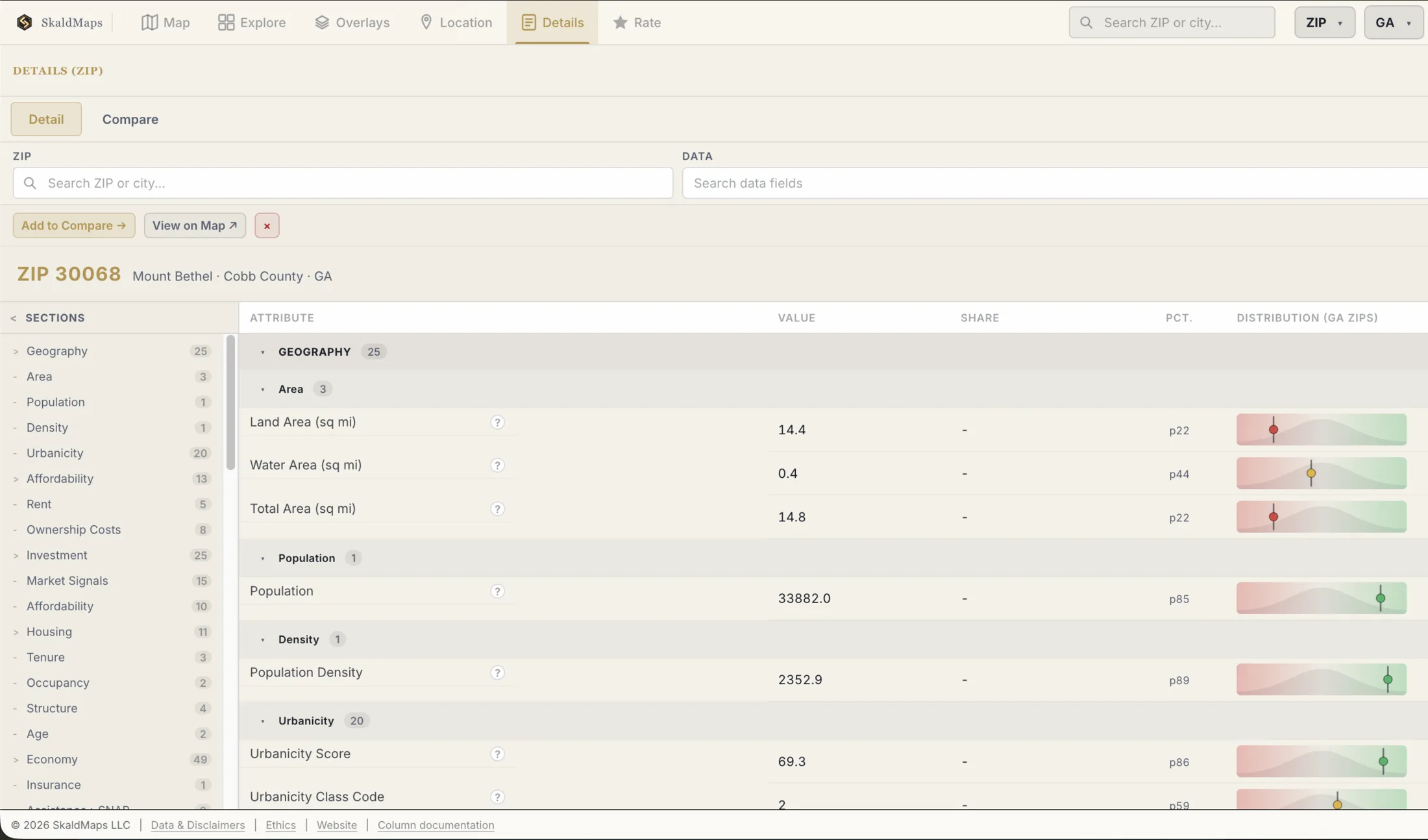The width and height of the screenshot is (1428, 840).
Task: Click the sections list scrollbar
Action: click(x=230, y=402)
